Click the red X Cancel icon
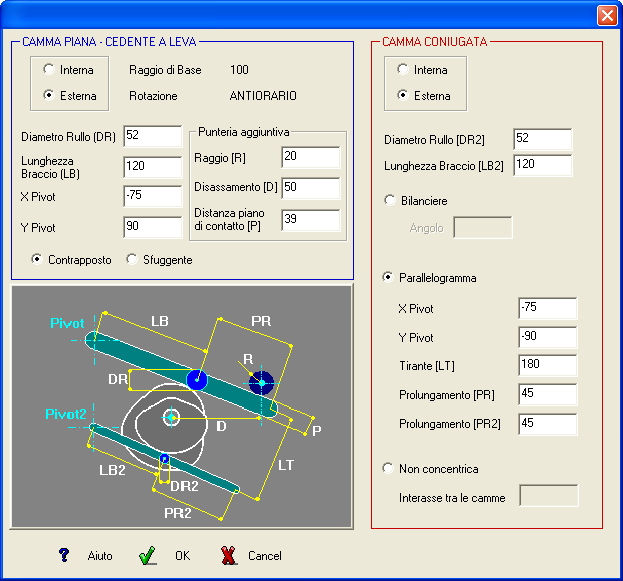623x581 pixels. [x=228, y=555]
